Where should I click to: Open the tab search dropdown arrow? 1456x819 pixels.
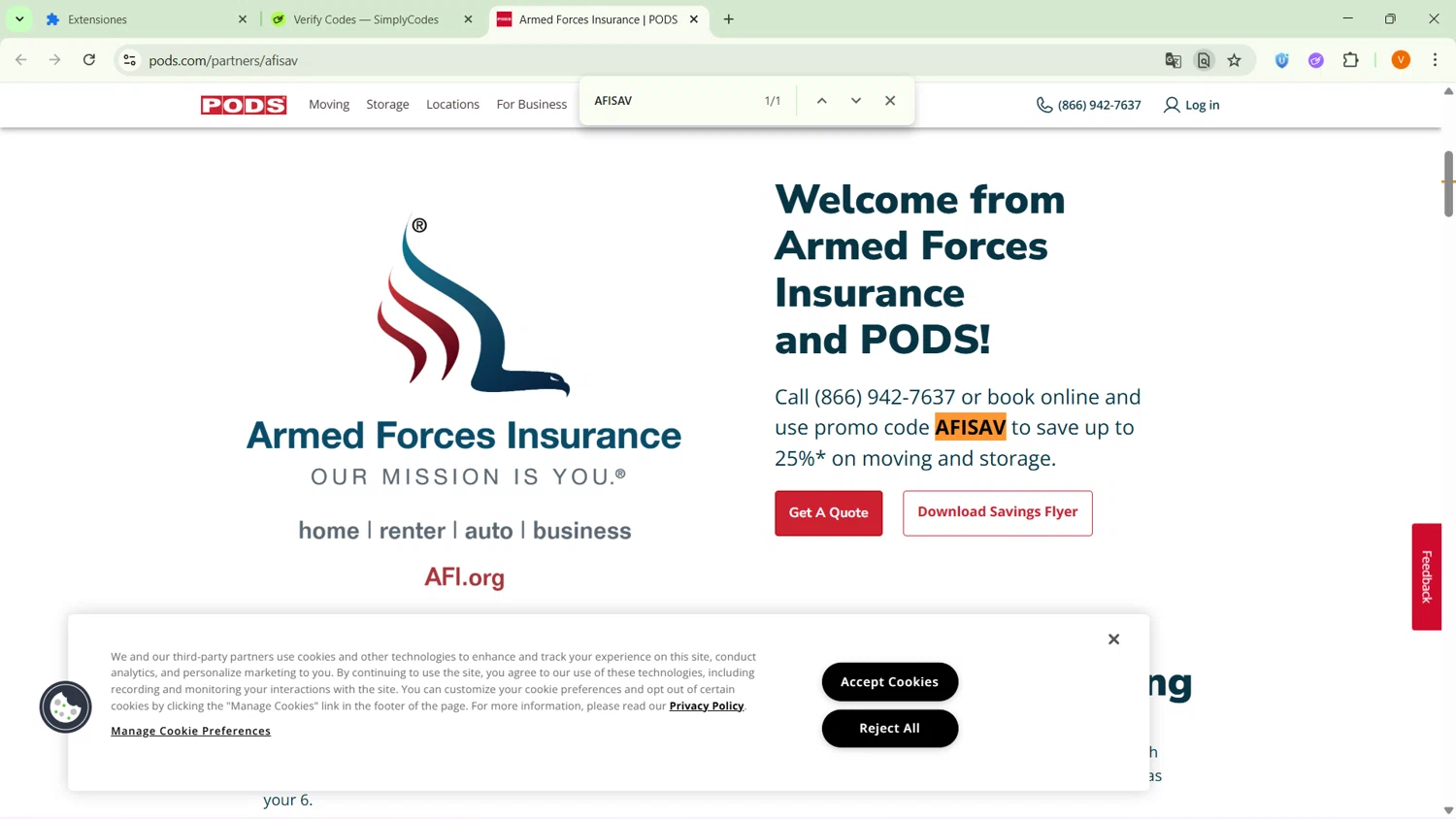point(19,19)
